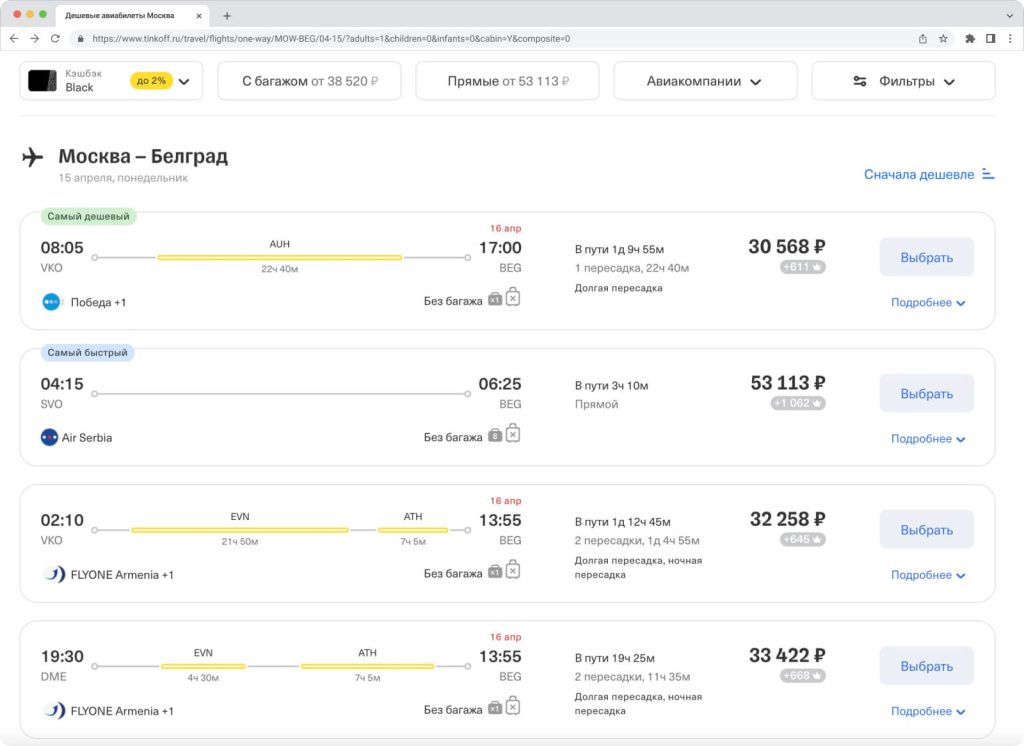
Task: Choose the 30 568 ₽ Победа flight
Action: (x=927, y=257)
